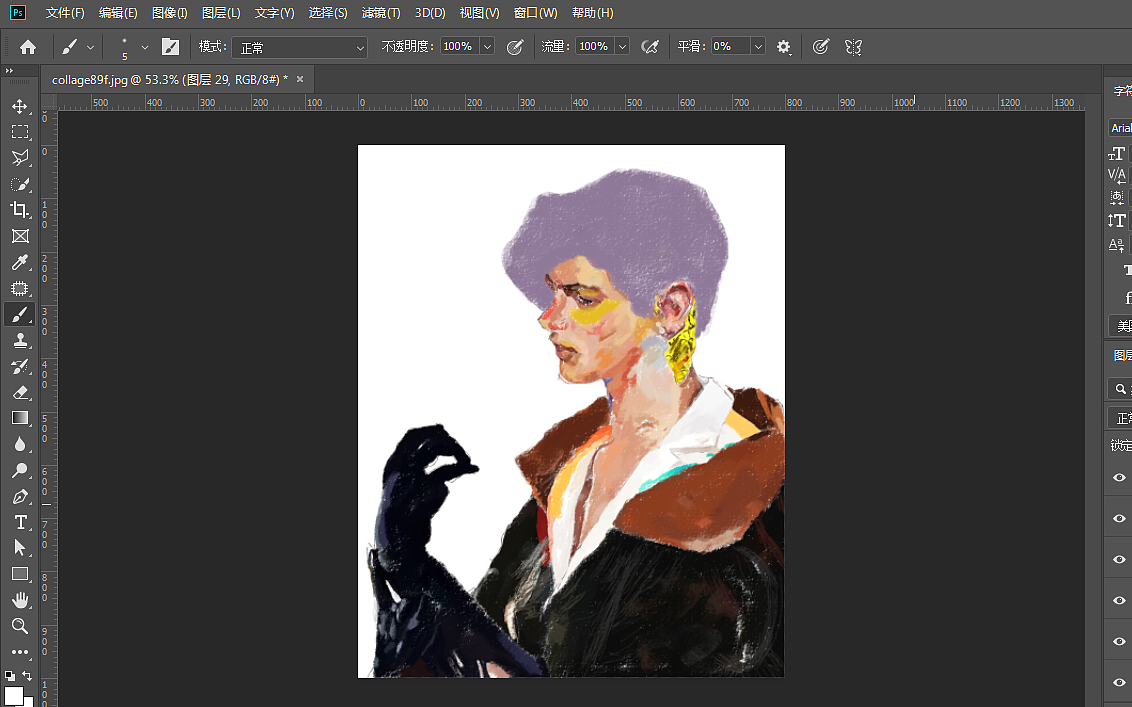Select the Brush tool in the tools panel
Viewport: 1132px width, 707px height.
coord(19,314)
